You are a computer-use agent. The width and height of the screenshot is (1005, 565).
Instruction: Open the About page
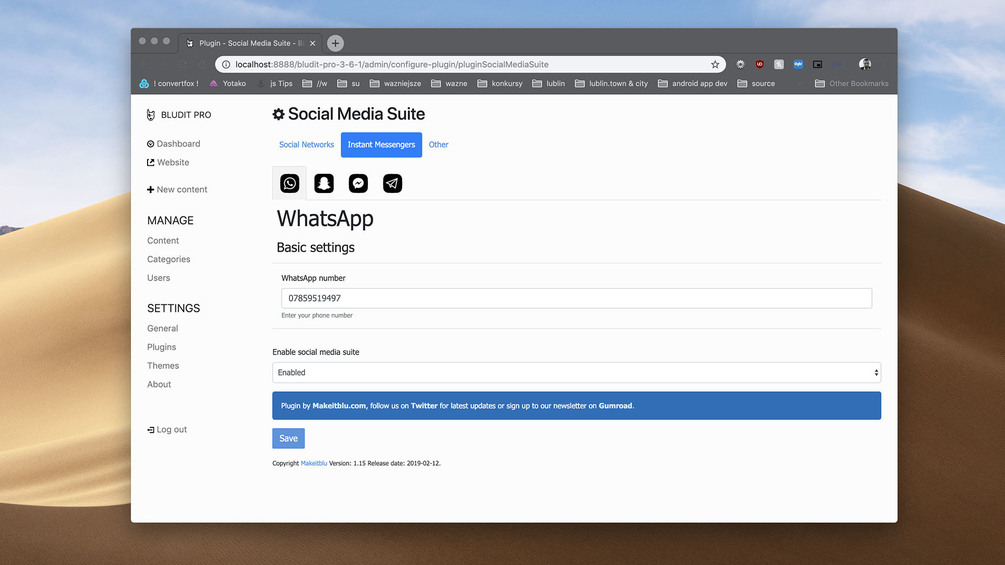pyautogui.click(x=159, y=384)
